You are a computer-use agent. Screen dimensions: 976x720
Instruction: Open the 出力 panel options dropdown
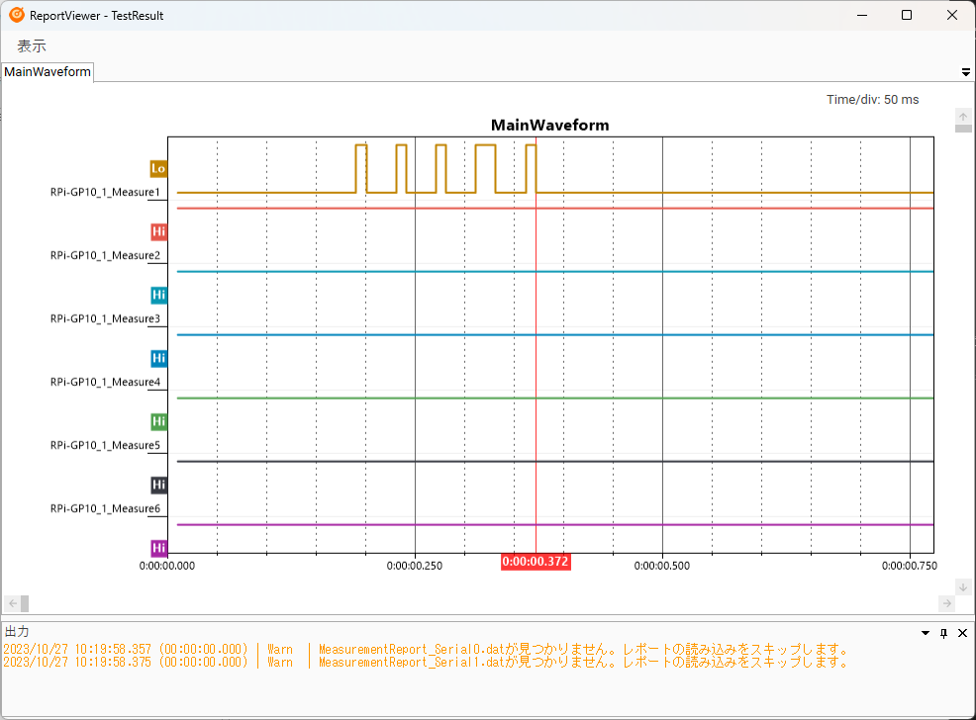click(925, 633)
